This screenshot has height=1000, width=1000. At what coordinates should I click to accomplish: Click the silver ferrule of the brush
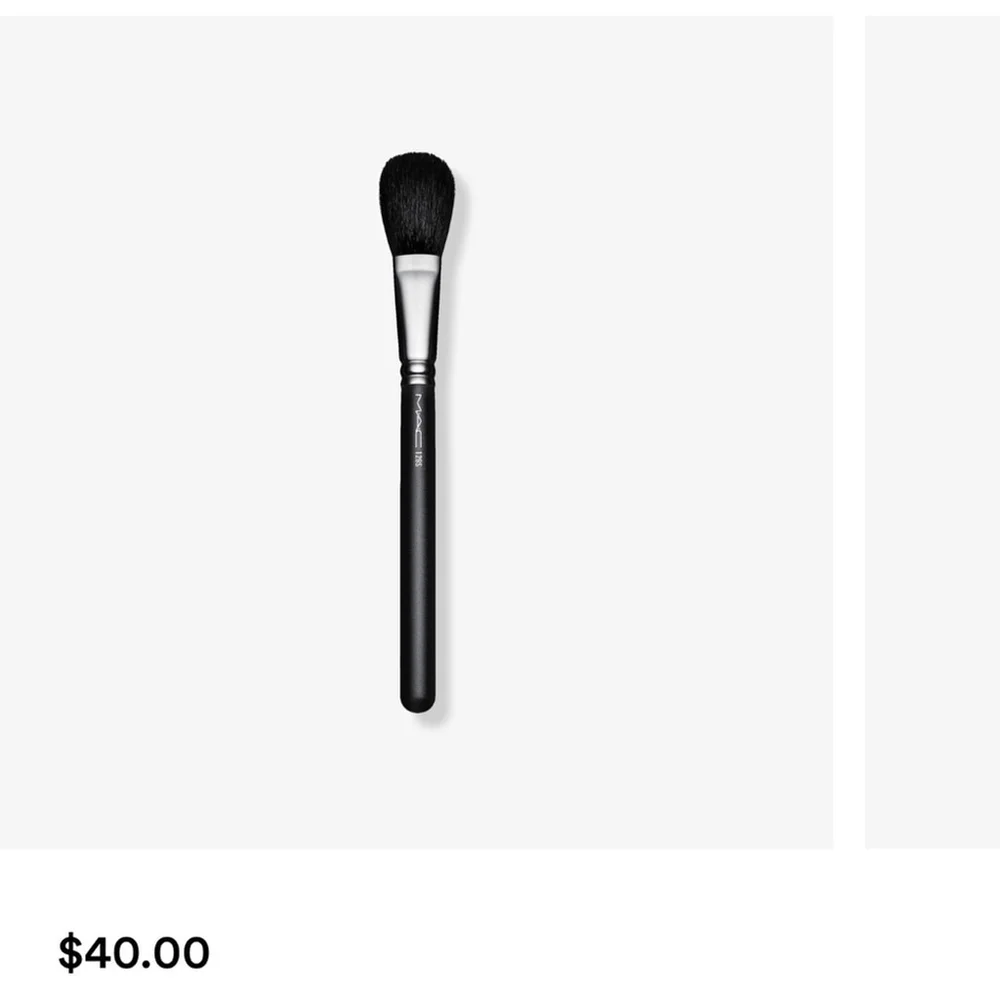(x=416, y=308)
